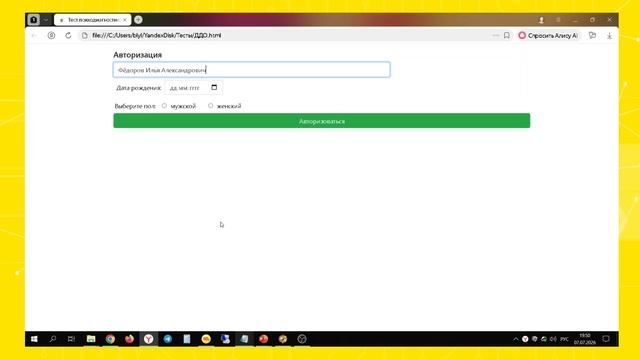Reload the page in the browser
The width and height of the screenshot is (640, 360).
point(68,36)
